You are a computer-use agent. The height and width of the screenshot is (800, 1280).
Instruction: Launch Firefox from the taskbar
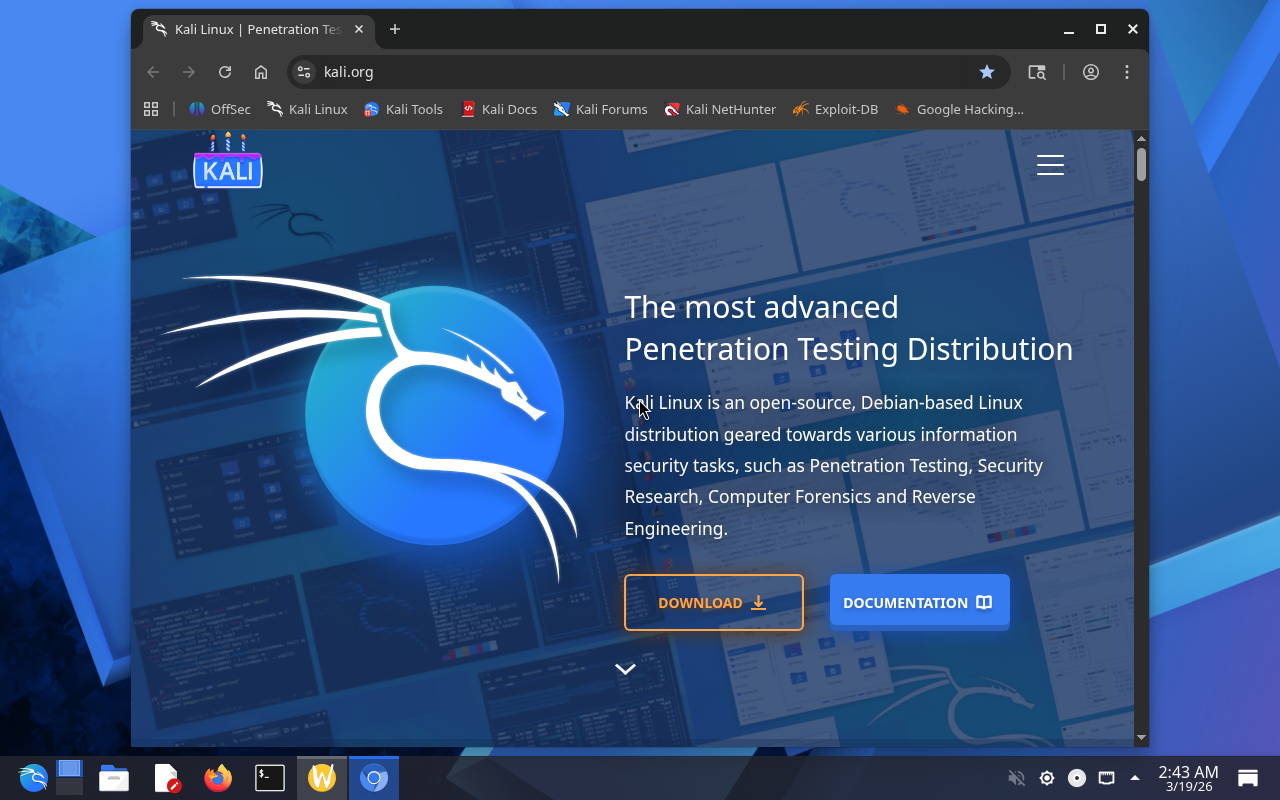[x=218, y=778]
